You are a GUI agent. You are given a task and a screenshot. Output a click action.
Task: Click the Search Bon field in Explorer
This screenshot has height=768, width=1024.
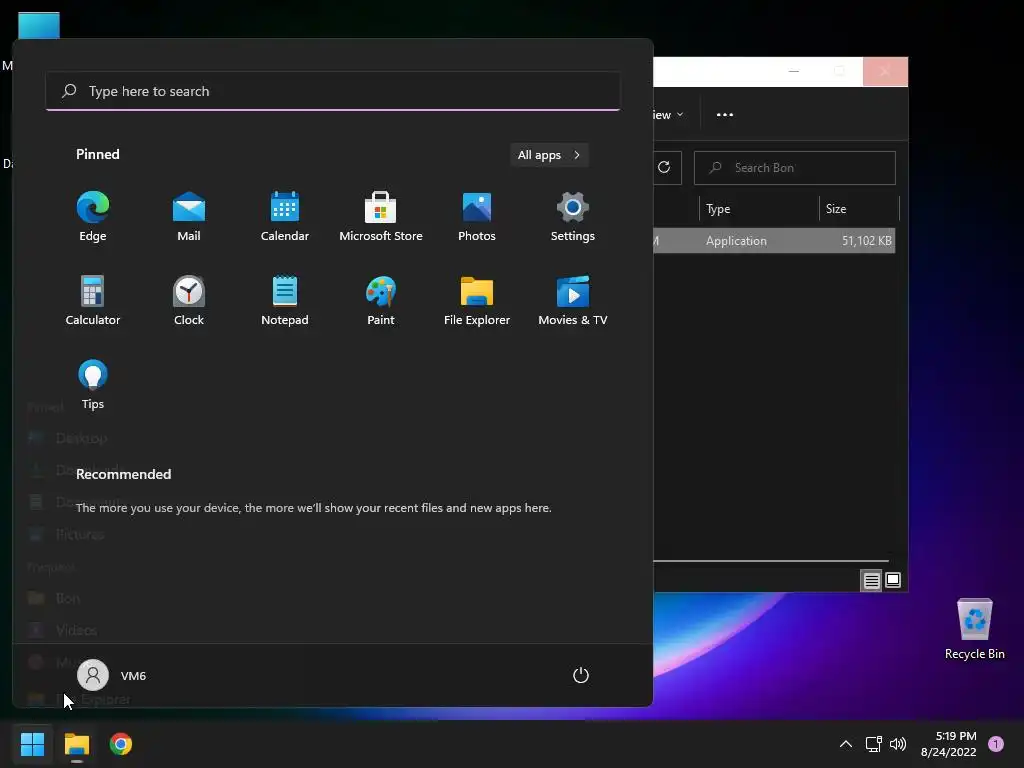click(795, 168)
